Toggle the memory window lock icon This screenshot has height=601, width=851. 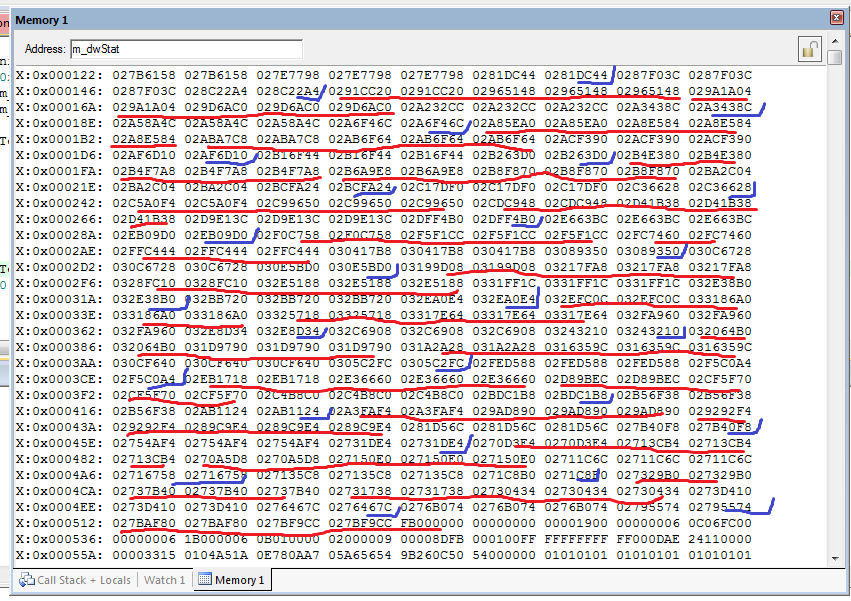[809, 48]
